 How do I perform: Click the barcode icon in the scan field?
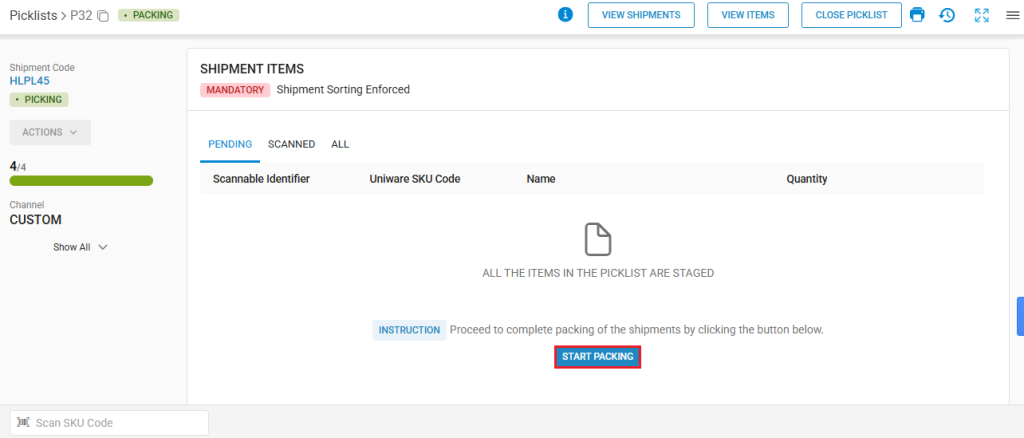(24, 422)
